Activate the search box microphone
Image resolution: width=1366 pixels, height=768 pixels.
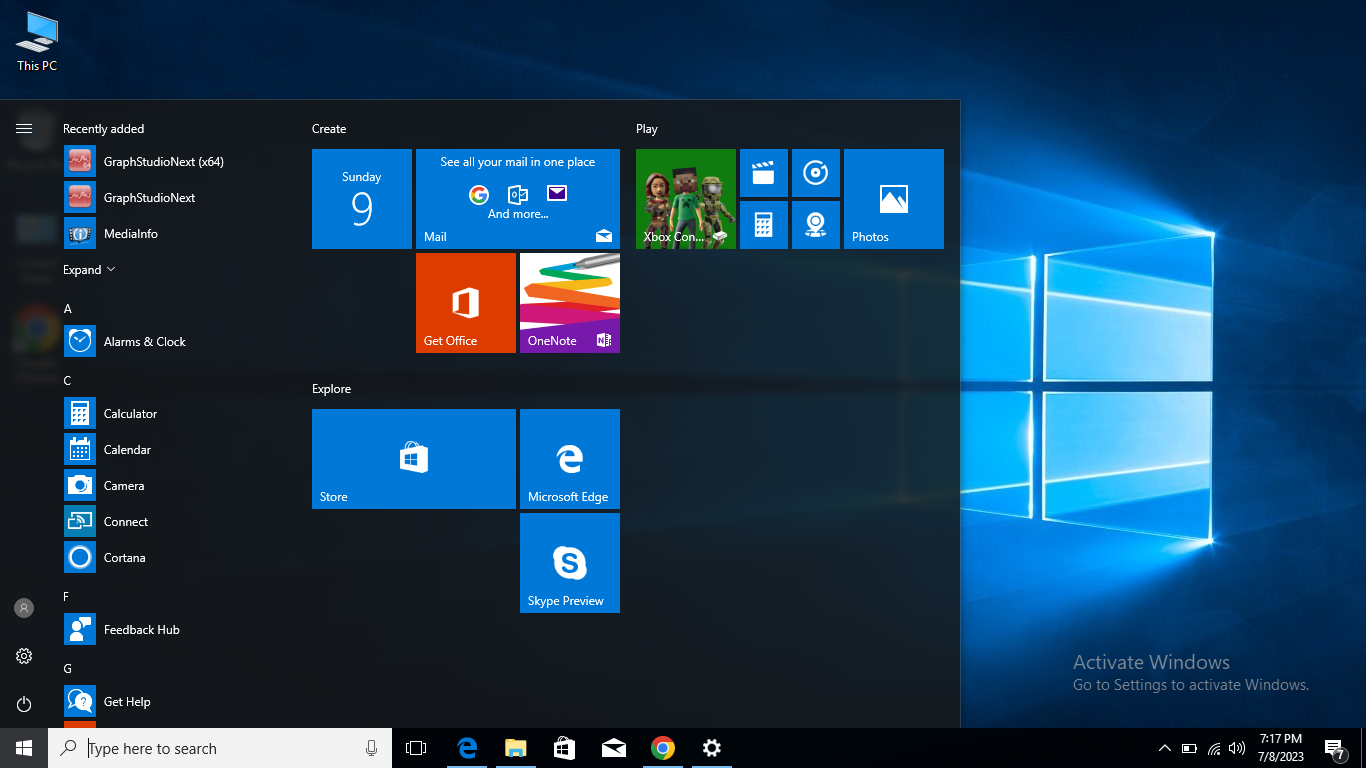(x=371, y=748)
